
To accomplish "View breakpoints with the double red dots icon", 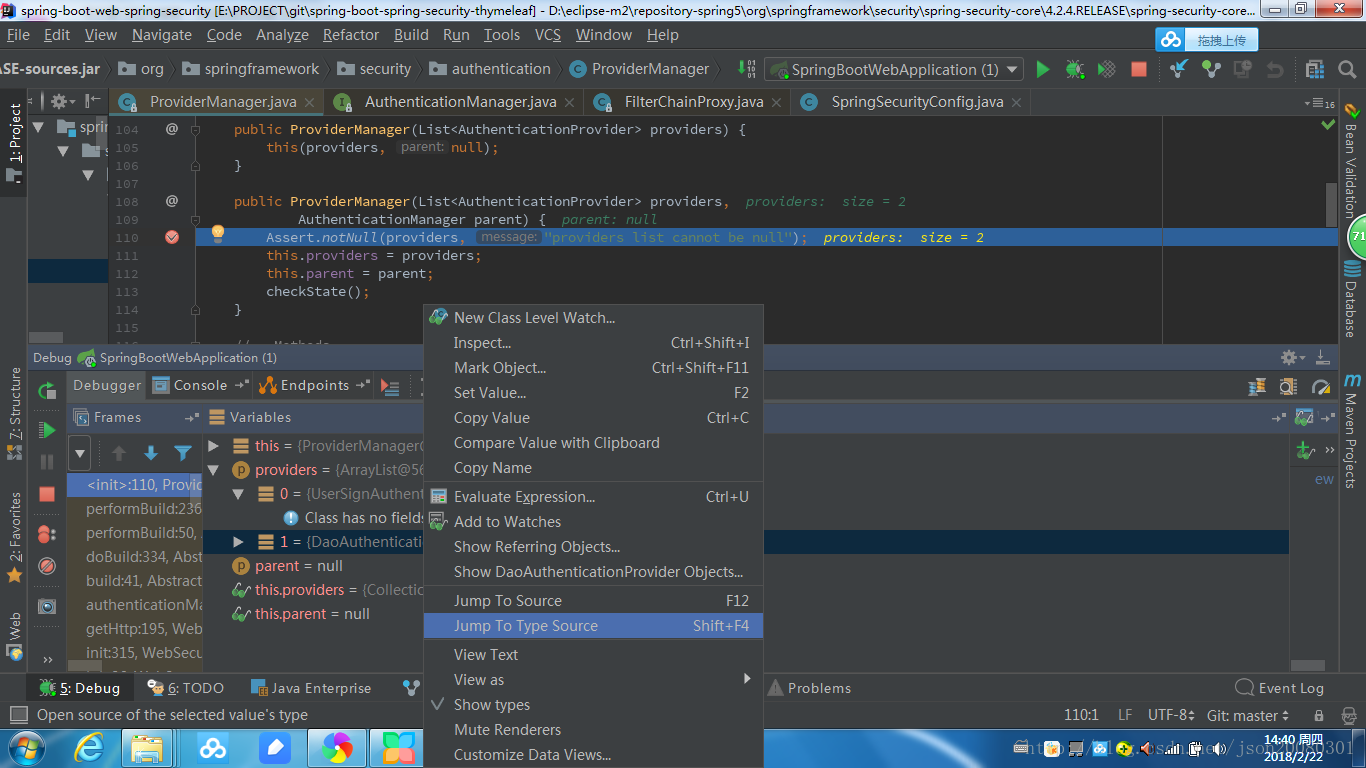I will point(47,534).
